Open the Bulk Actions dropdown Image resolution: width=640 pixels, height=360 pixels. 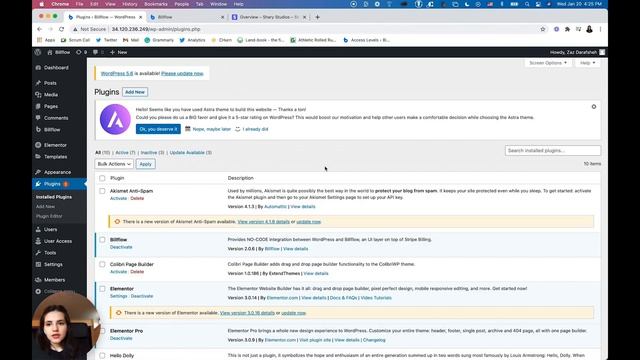pyautogui.click(x=114, y=164)
